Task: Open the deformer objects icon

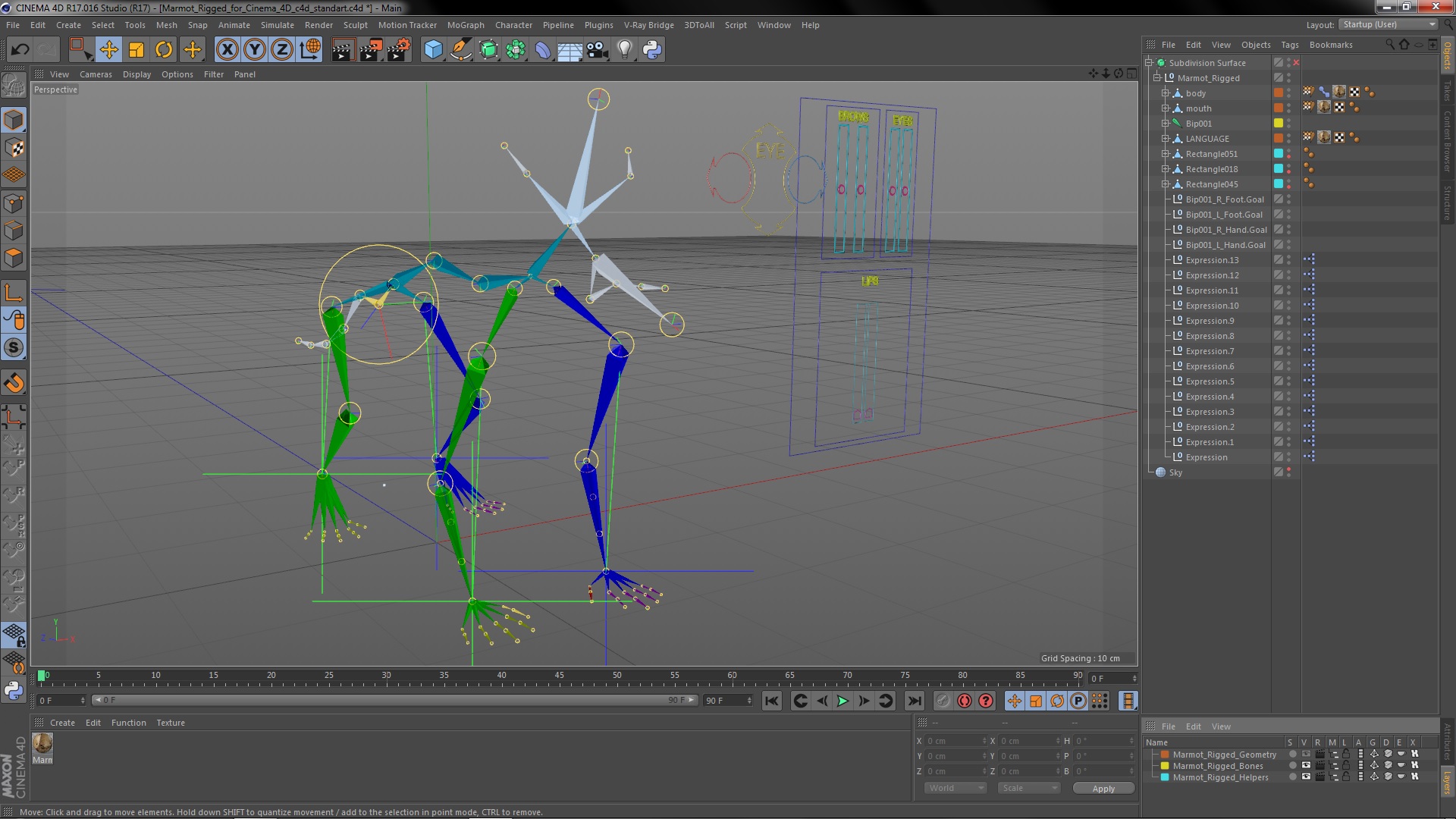Action: (543, 50)
